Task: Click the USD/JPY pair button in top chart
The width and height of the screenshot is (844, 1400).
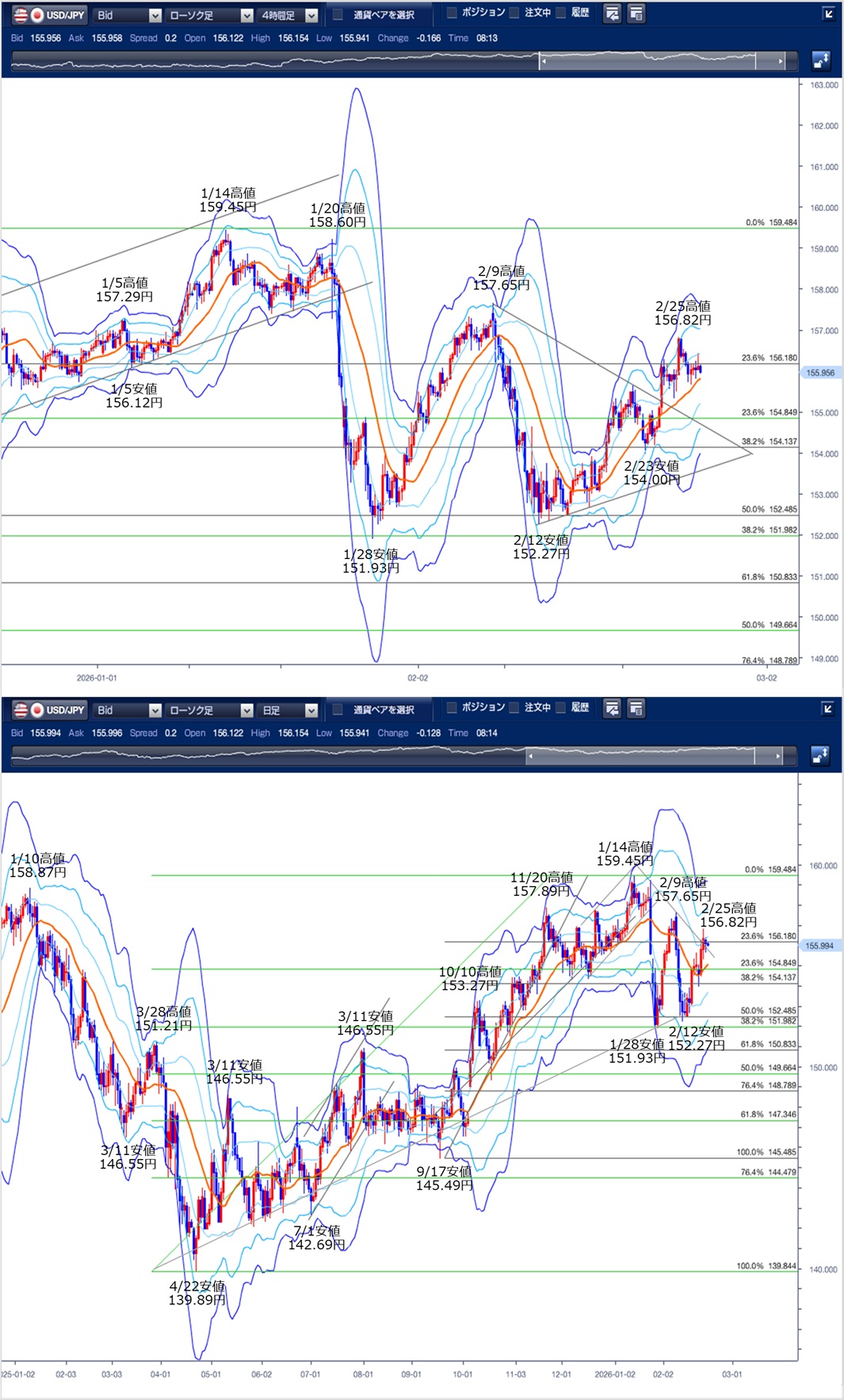Action: (49, 15)
